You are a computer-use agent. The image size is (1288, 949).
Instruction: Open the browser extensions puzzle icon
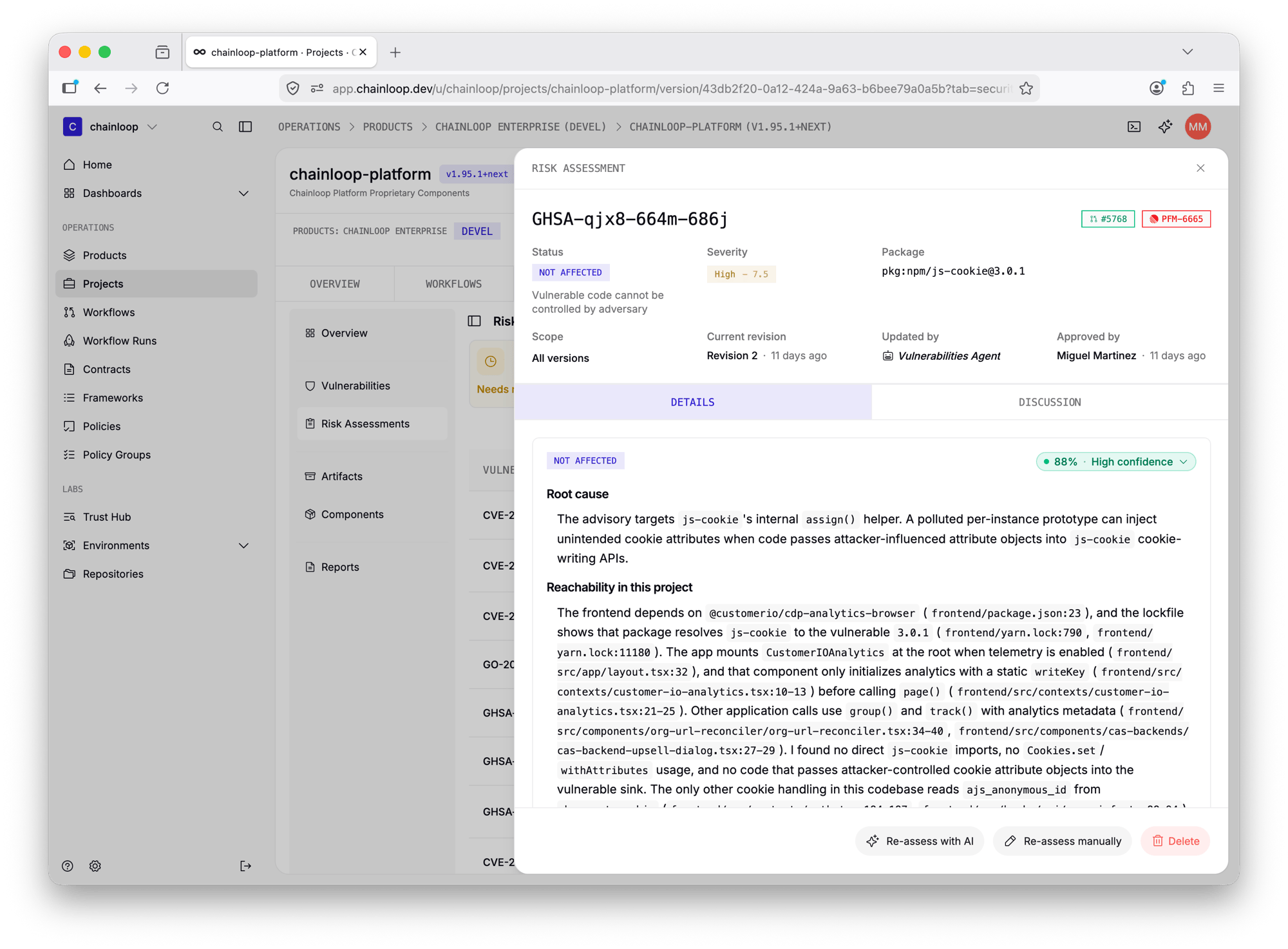coord(1188,89)
